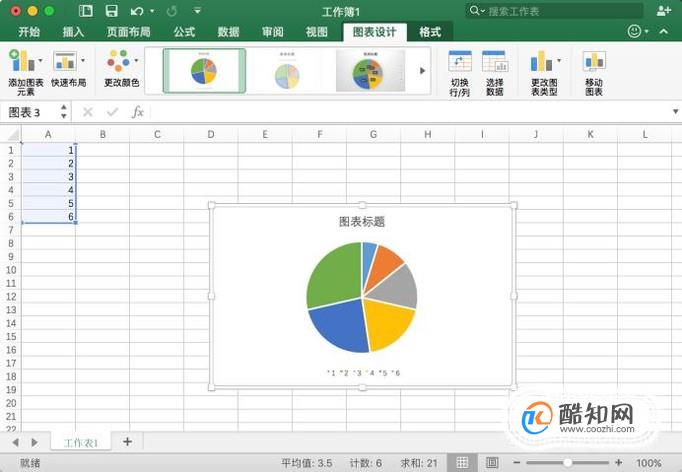Click the name box showing 图表 3
This screenshot has width=682, height=472.
tap(30, 112)
